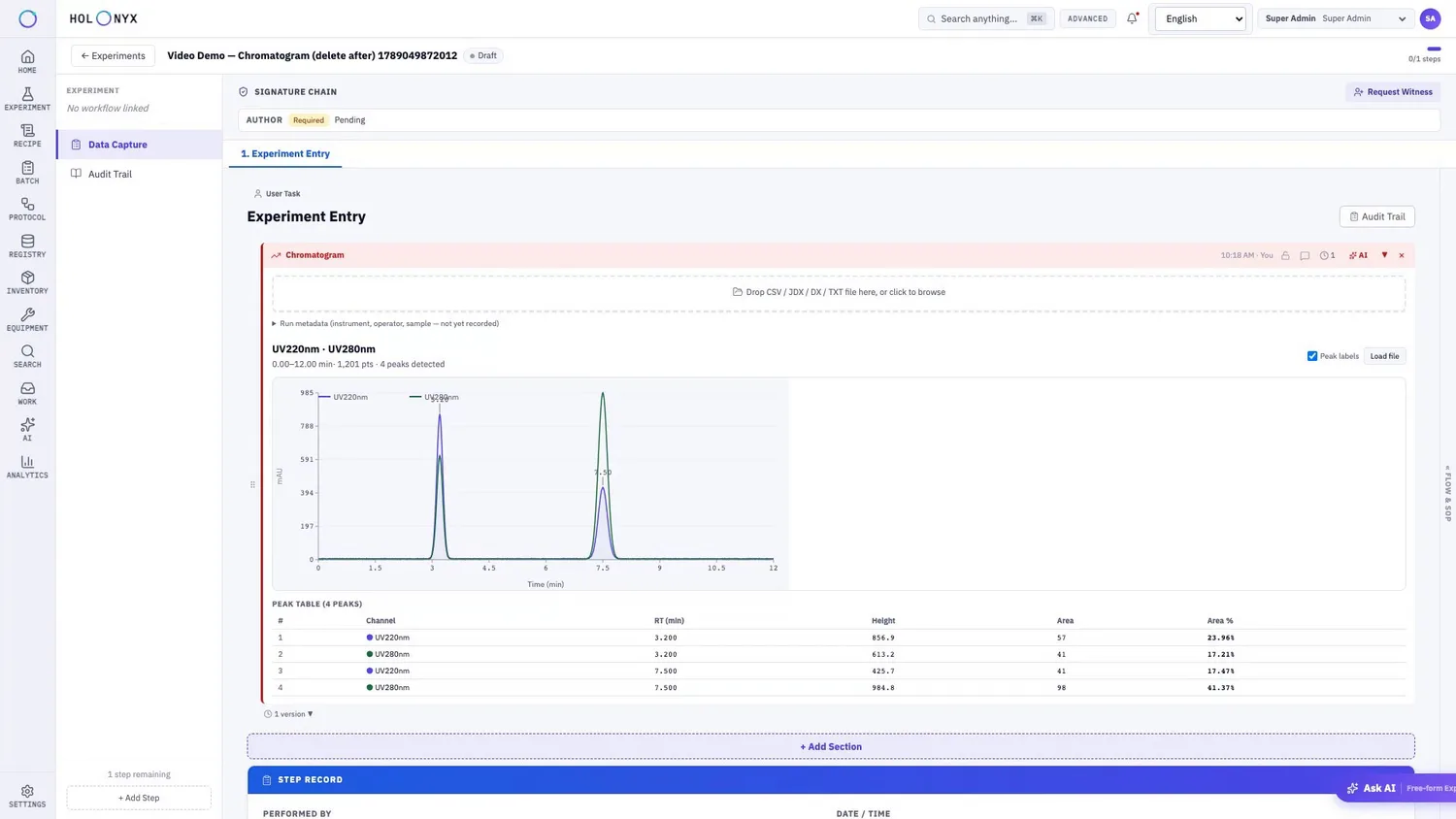Switch to the 1. Experiment Entry tab
The width and height of the screenshot is (1456, 819).
click(x=285, y=153)
